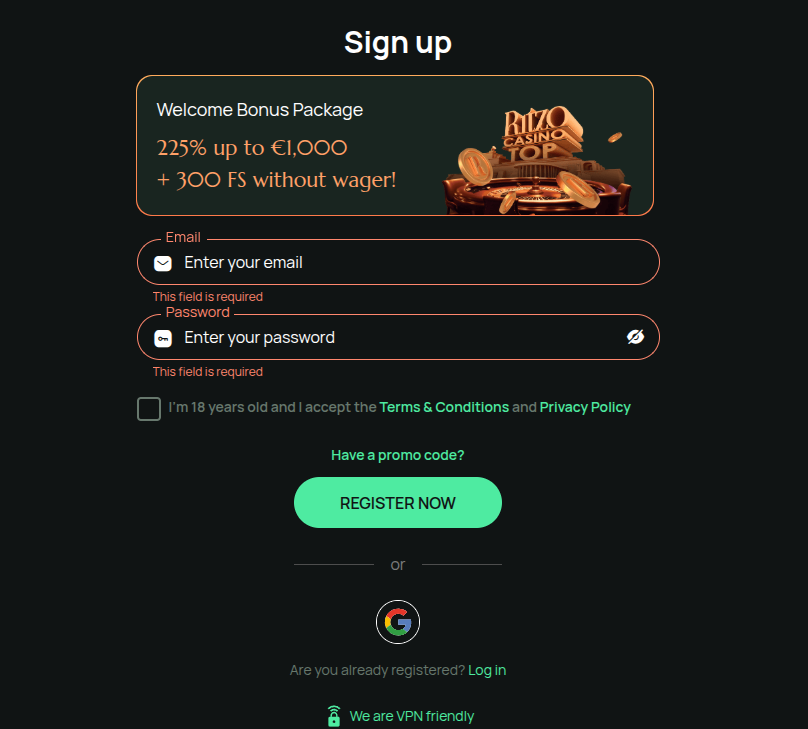
Task: Open the Privacy Policy link
Action: coord(585,407)
